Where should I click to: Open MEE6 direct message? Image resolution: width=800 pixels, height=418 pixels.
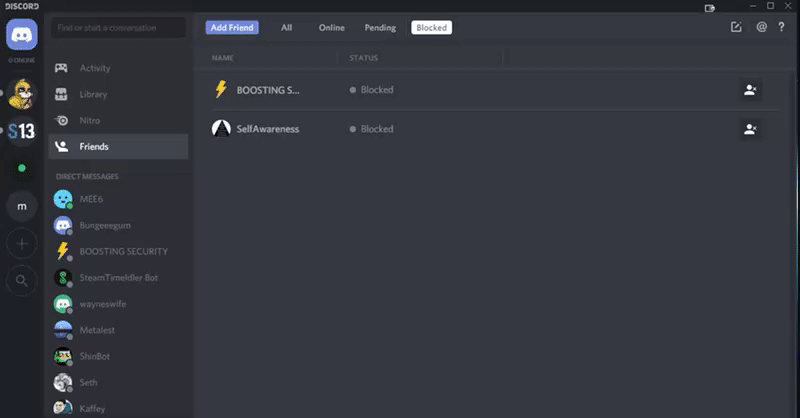pyautogui.click(x=118, y=199)
